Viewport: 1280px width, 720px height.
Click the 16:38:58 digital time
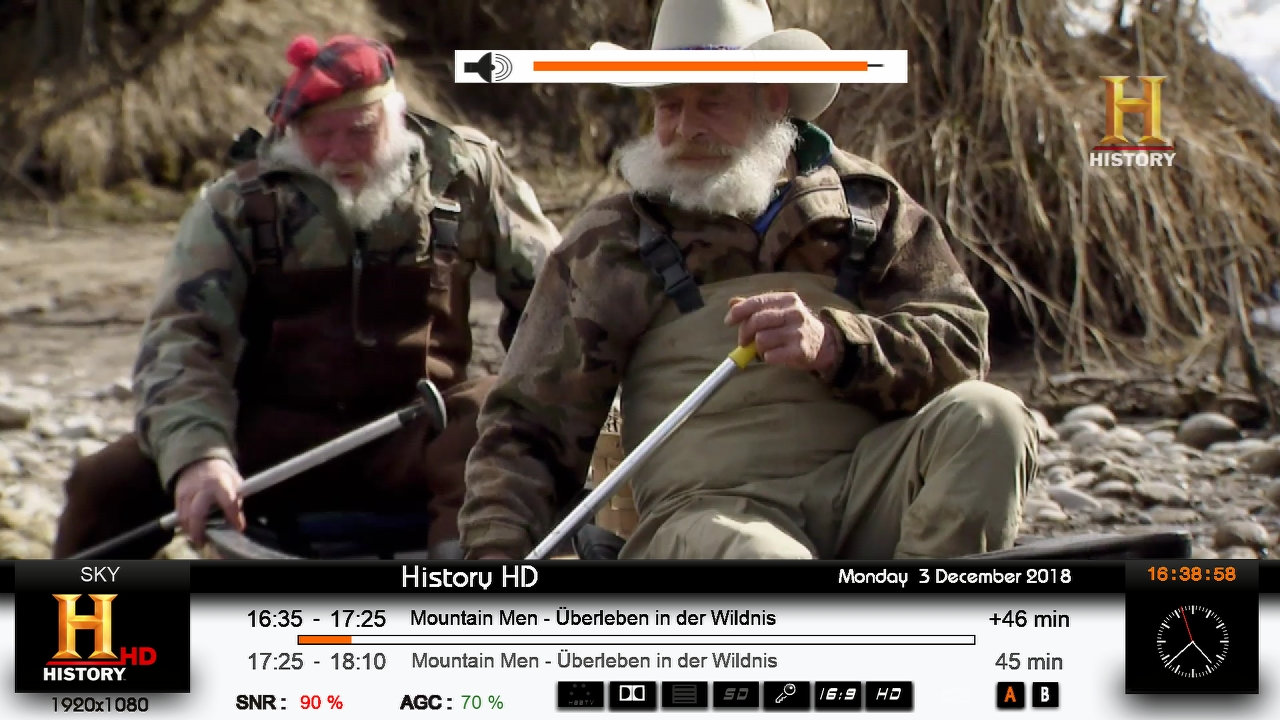click(1191, 575)
